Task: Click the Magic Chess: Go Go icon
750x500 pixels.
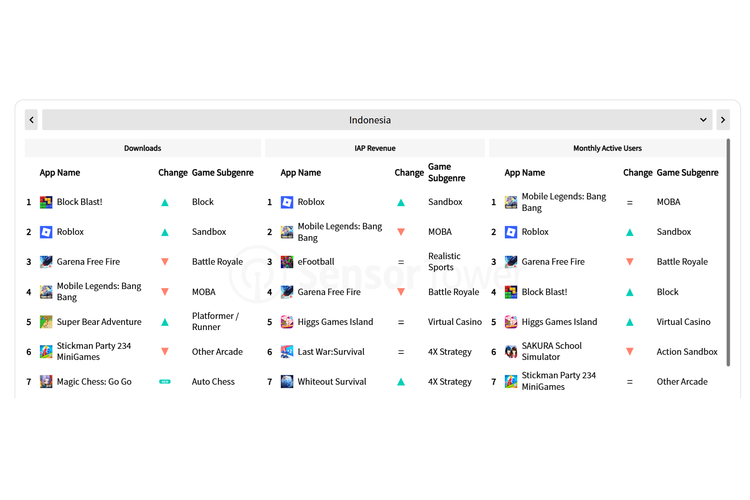Action: point(46,382)
